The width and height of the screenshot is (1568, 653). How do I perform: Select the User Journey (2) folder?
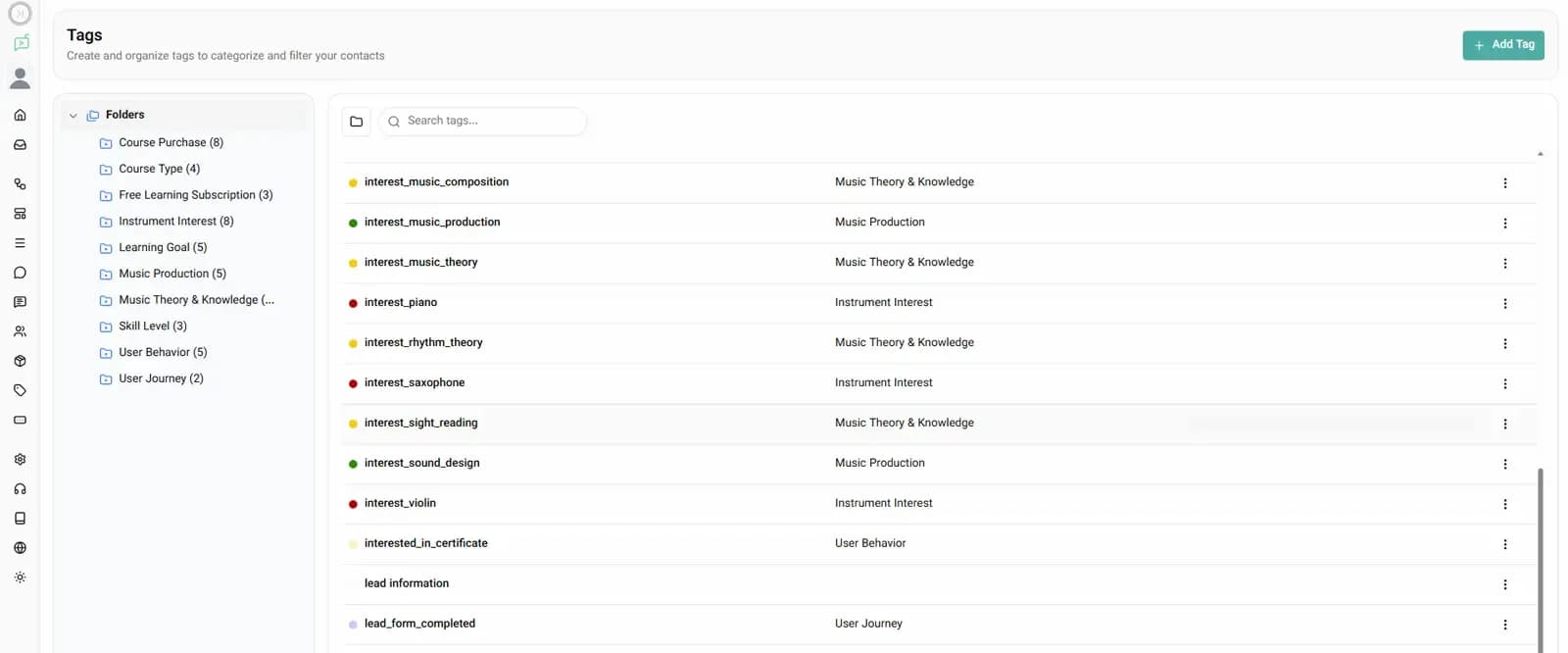click(152, 378)
